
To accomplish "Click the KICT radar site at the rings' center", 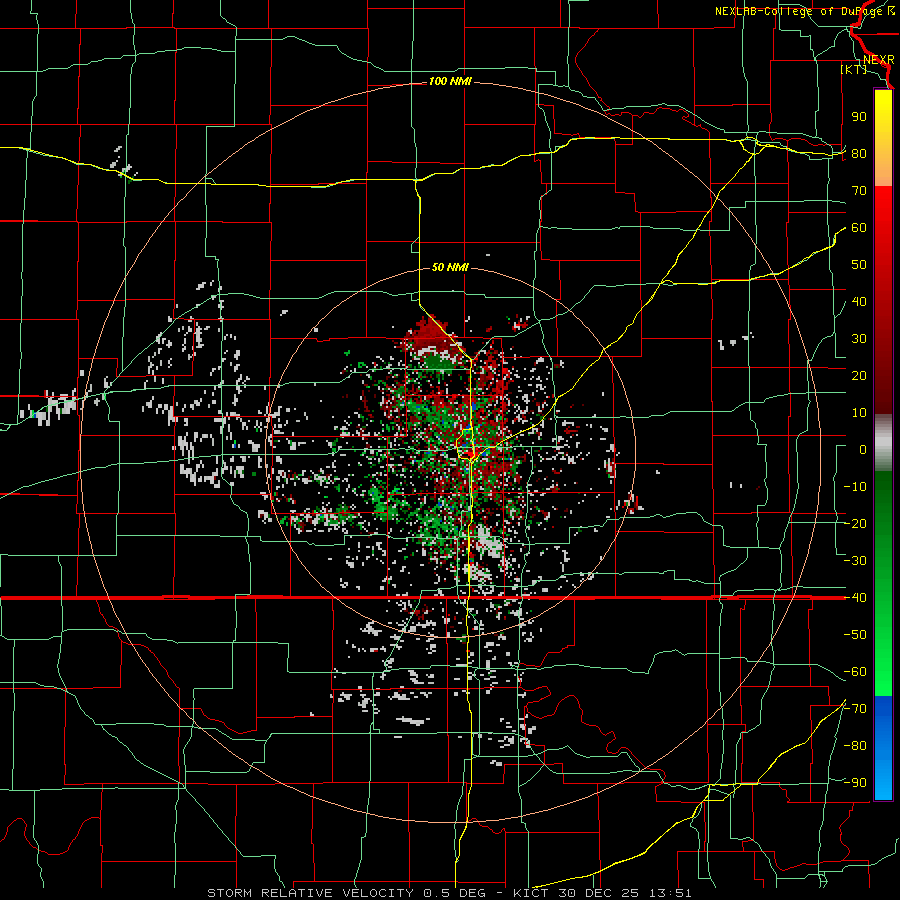I will click(451, 452).
